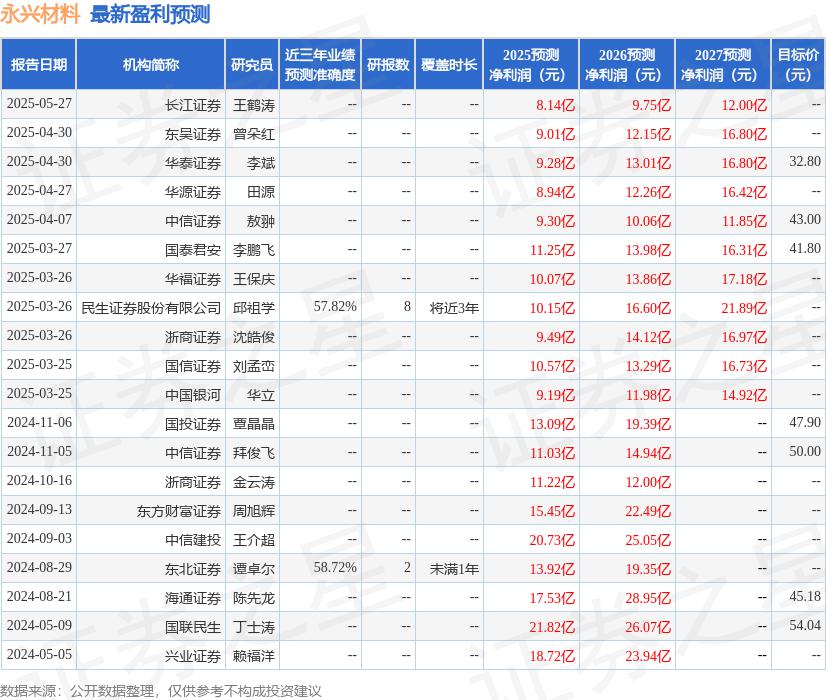Click accuracy value 58.72%
826x700 pixels.
coord(335,567)
